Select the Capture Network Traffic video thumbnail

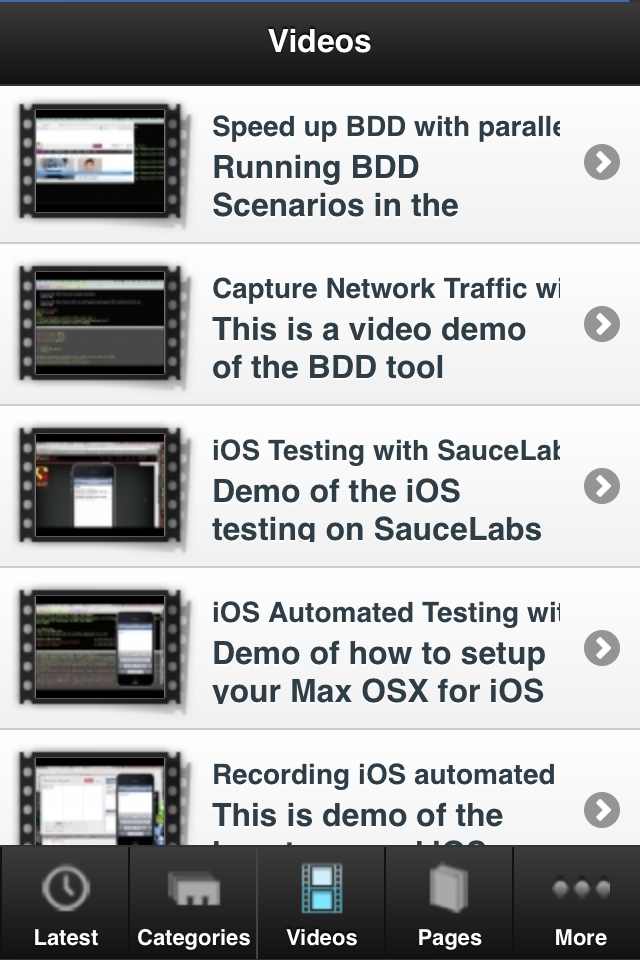pos(100,323)
